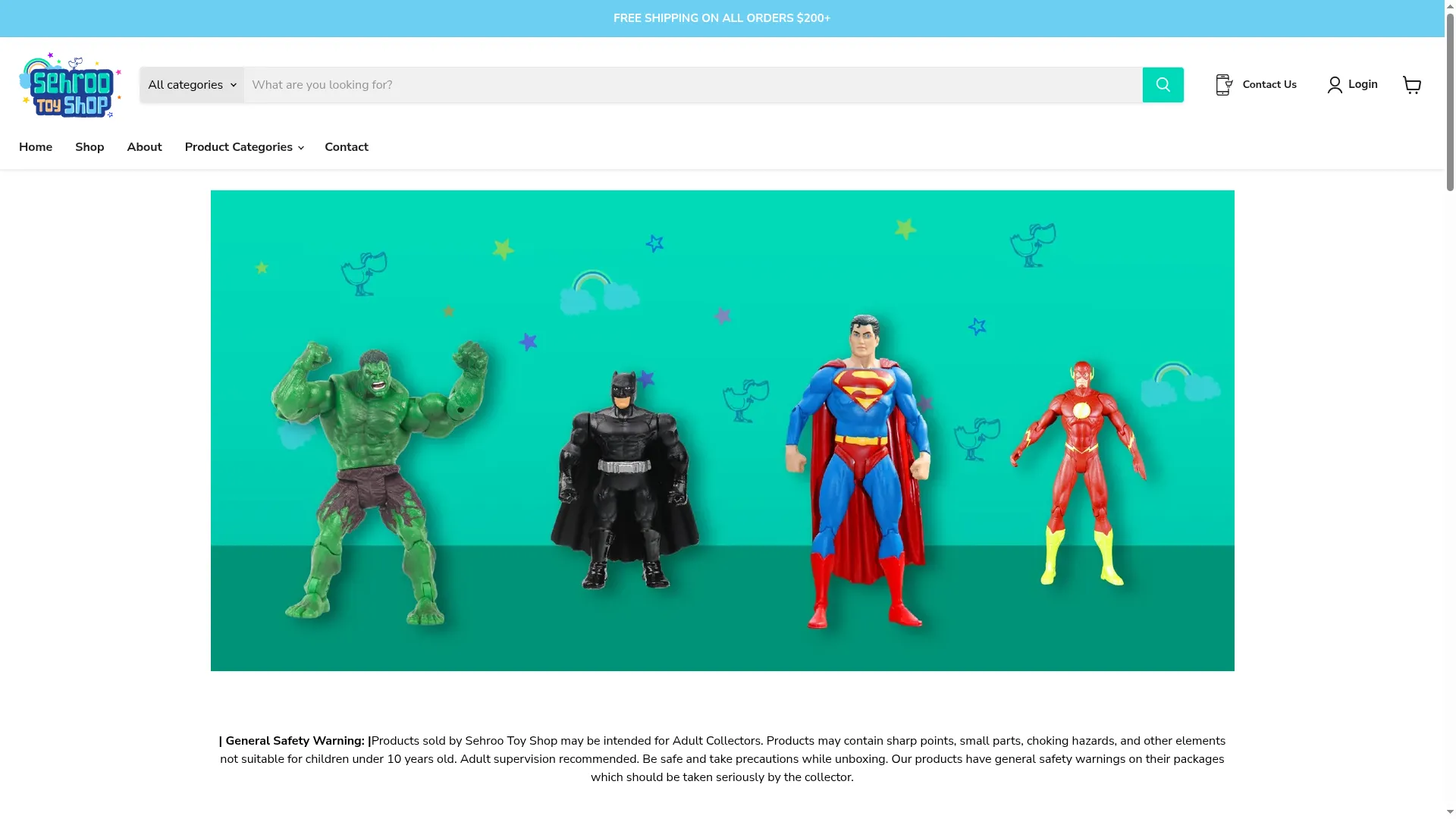1456x819 pixels.
Task: Open the About menu item
Action: tap(144, 147)
